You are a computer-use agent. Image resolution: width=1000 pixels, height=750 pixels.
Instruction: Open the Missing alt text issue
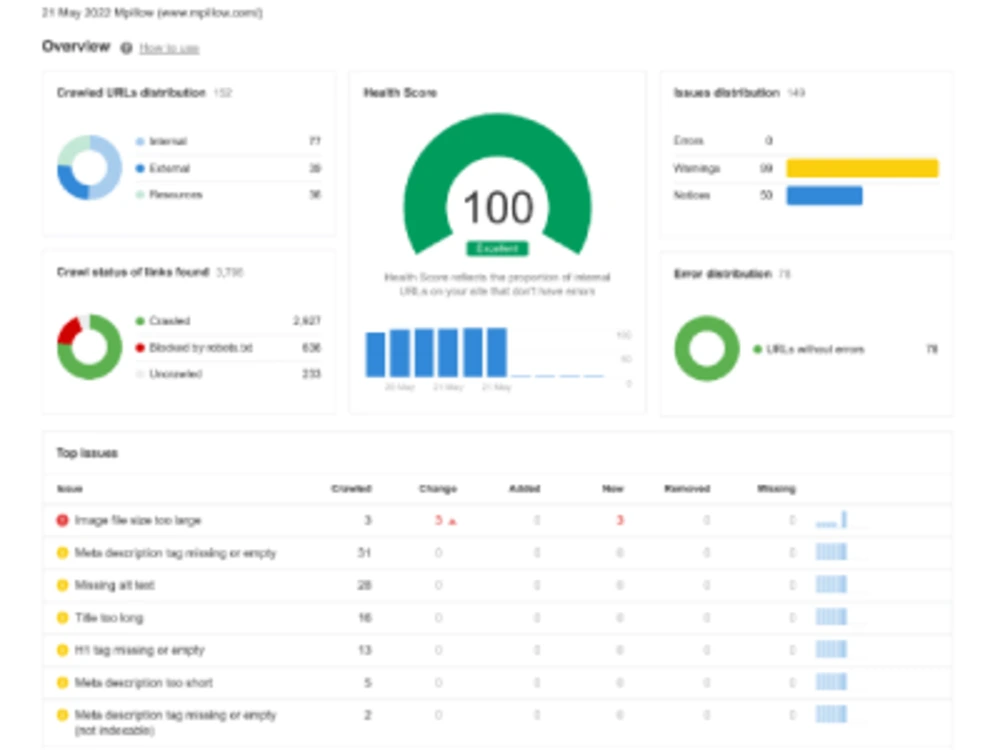115,585
